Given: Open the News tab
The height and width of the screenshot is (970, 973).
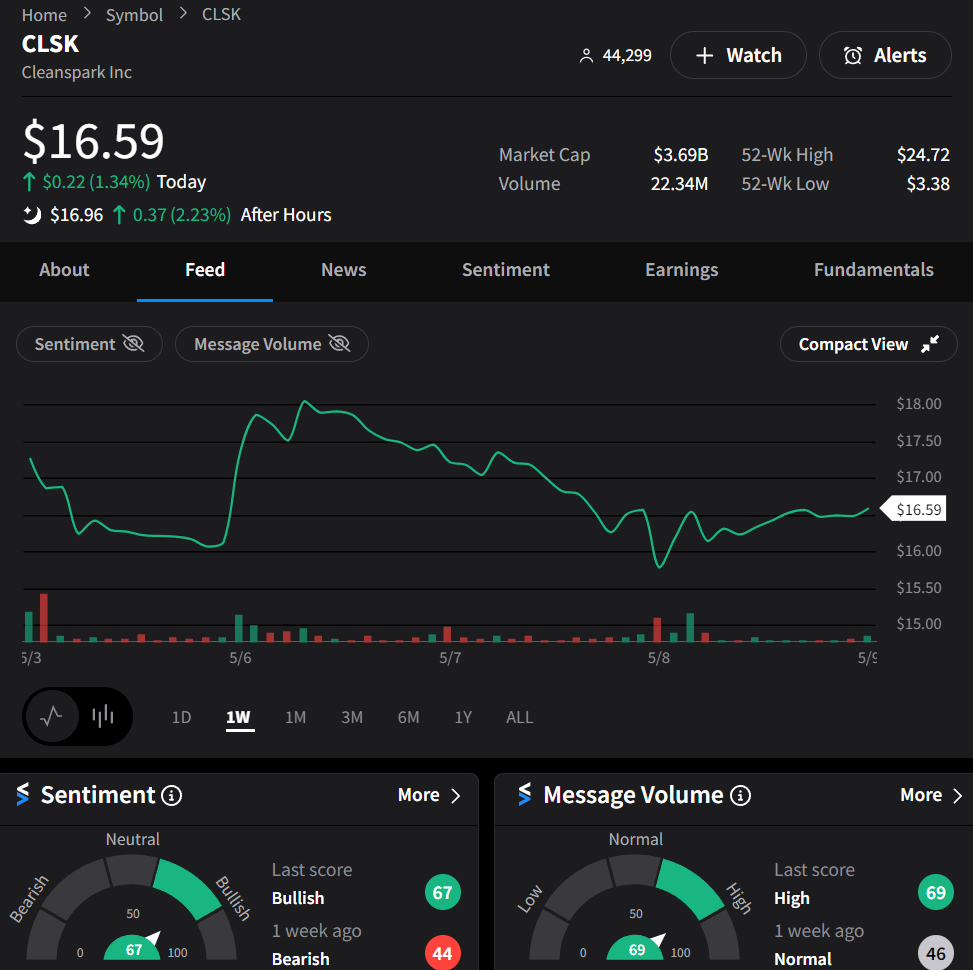Looking at the screenshot, I should (344, 270).
